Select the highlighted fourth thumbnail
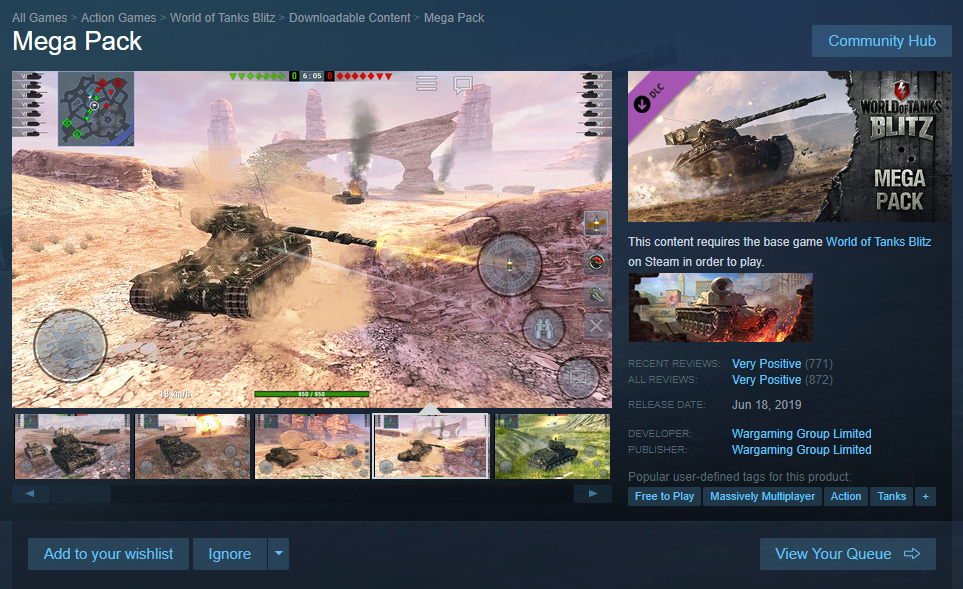This screenshot has width=963, height=589. pos(431,447)
